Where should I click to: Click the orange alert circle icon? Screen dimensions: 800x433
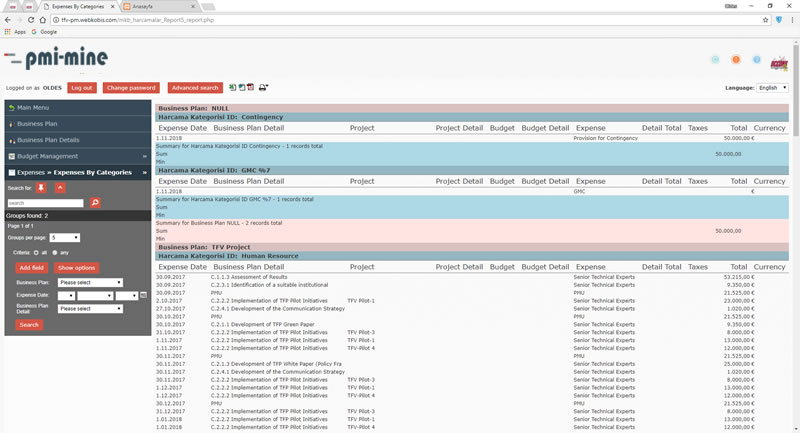(736, 60)
